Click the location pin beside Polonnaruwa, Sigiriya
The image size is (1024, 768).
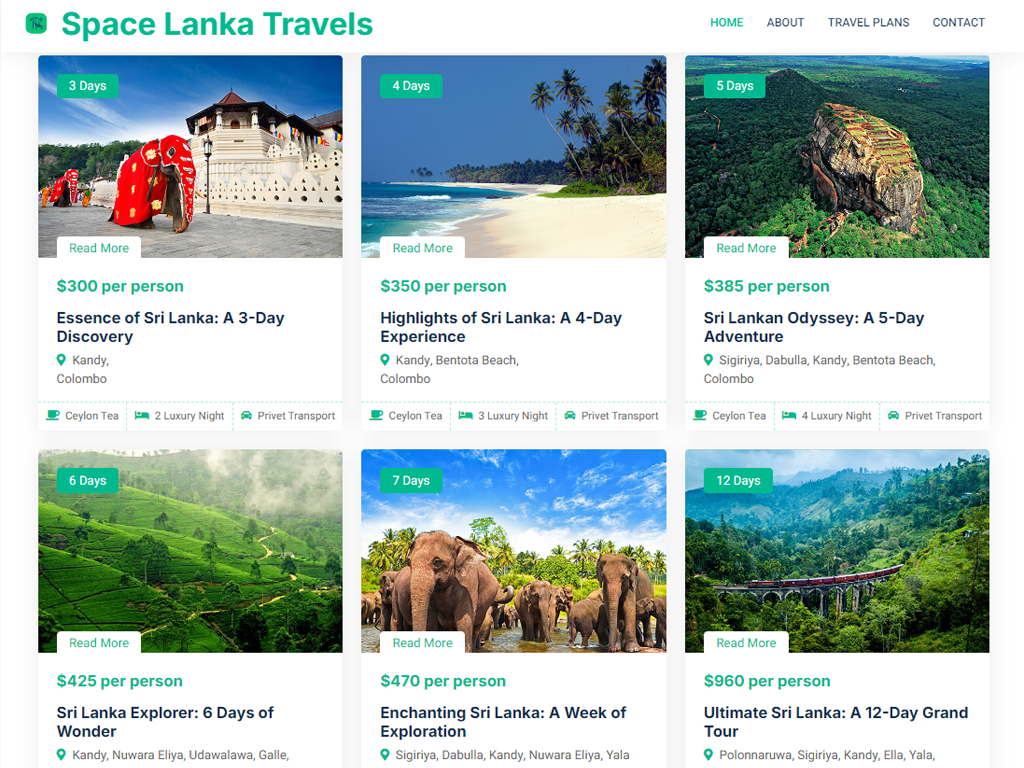pyautogui.click(x=708, y=755)
